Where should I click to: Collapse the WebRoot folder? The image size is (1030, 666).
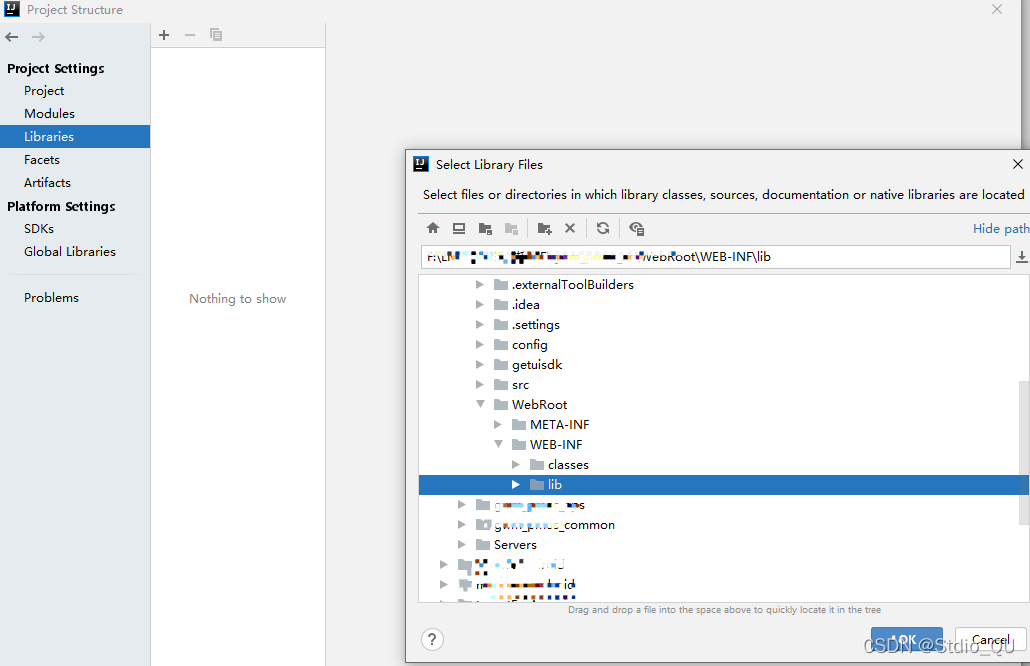pyautogui.click(x=480, y=404)
